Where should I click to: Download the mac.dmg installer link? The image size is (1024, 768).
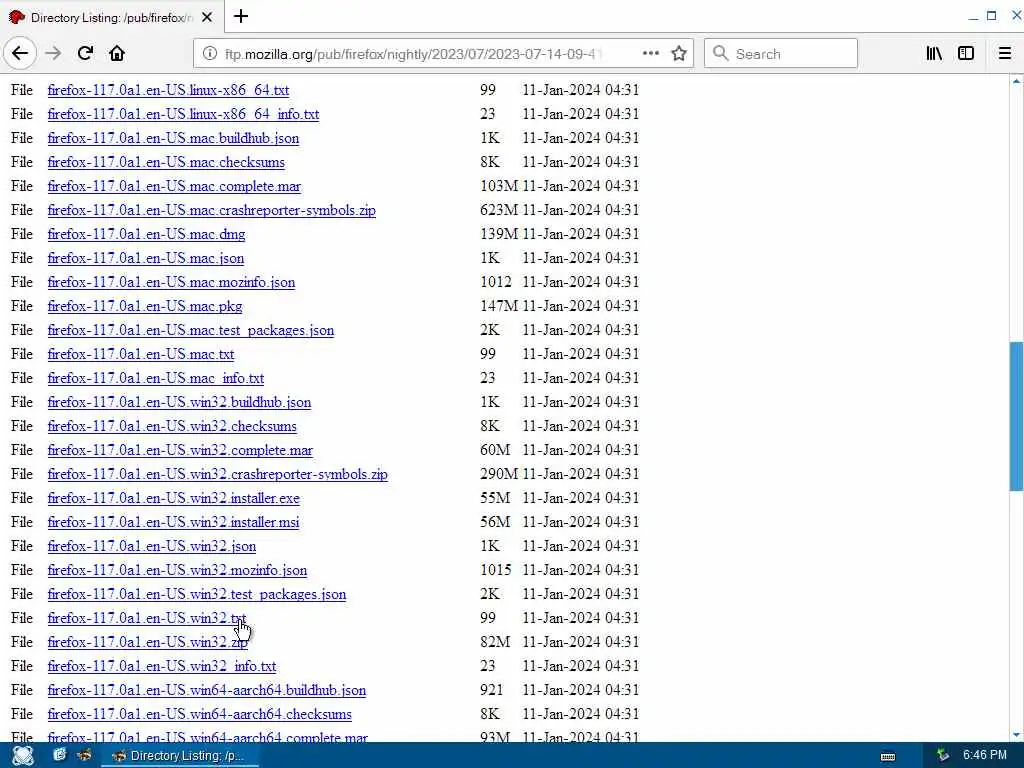146,234
